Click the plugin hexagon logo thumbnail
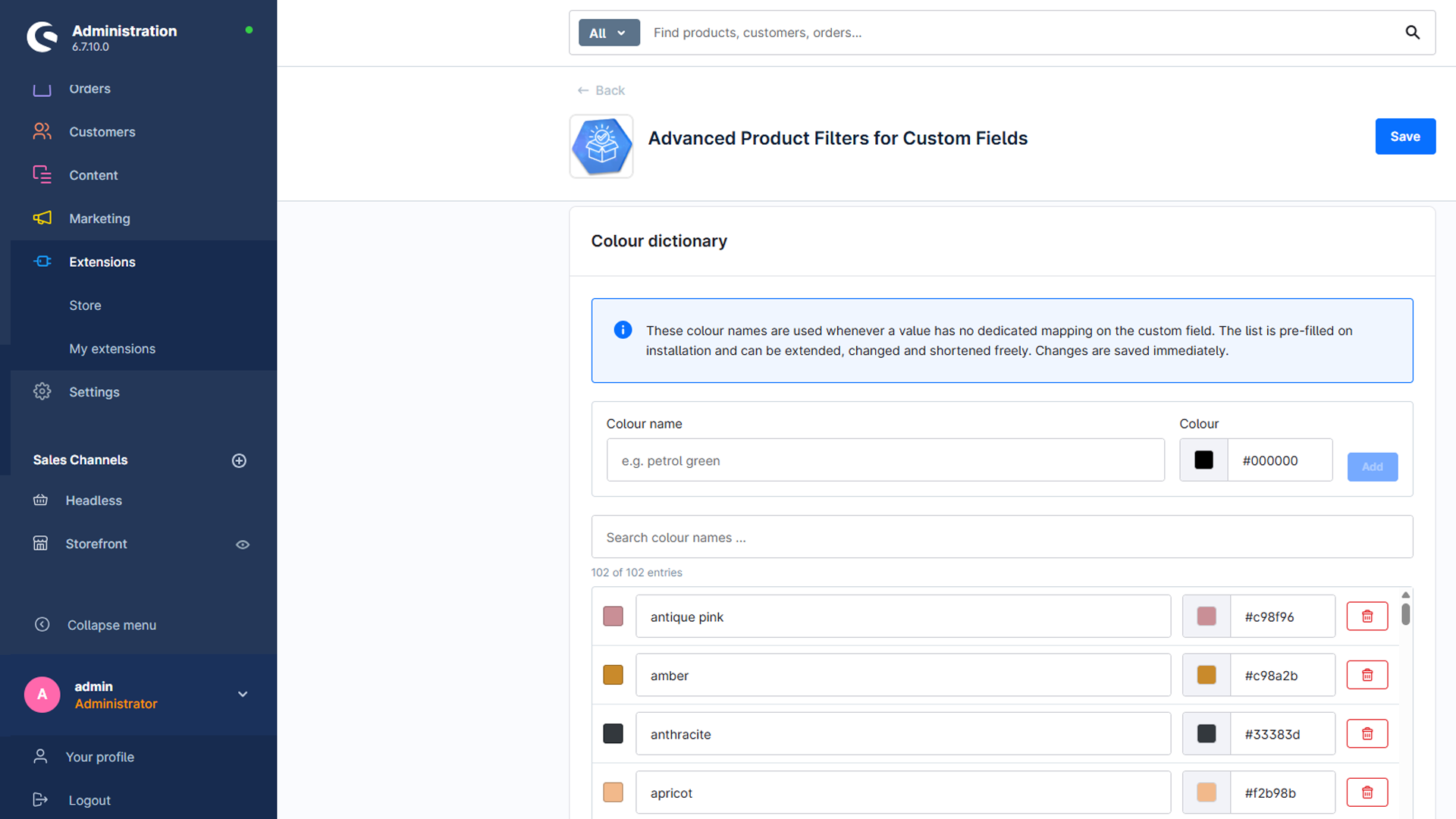Viewport: 1456px width, 819px height. point(601,146)
